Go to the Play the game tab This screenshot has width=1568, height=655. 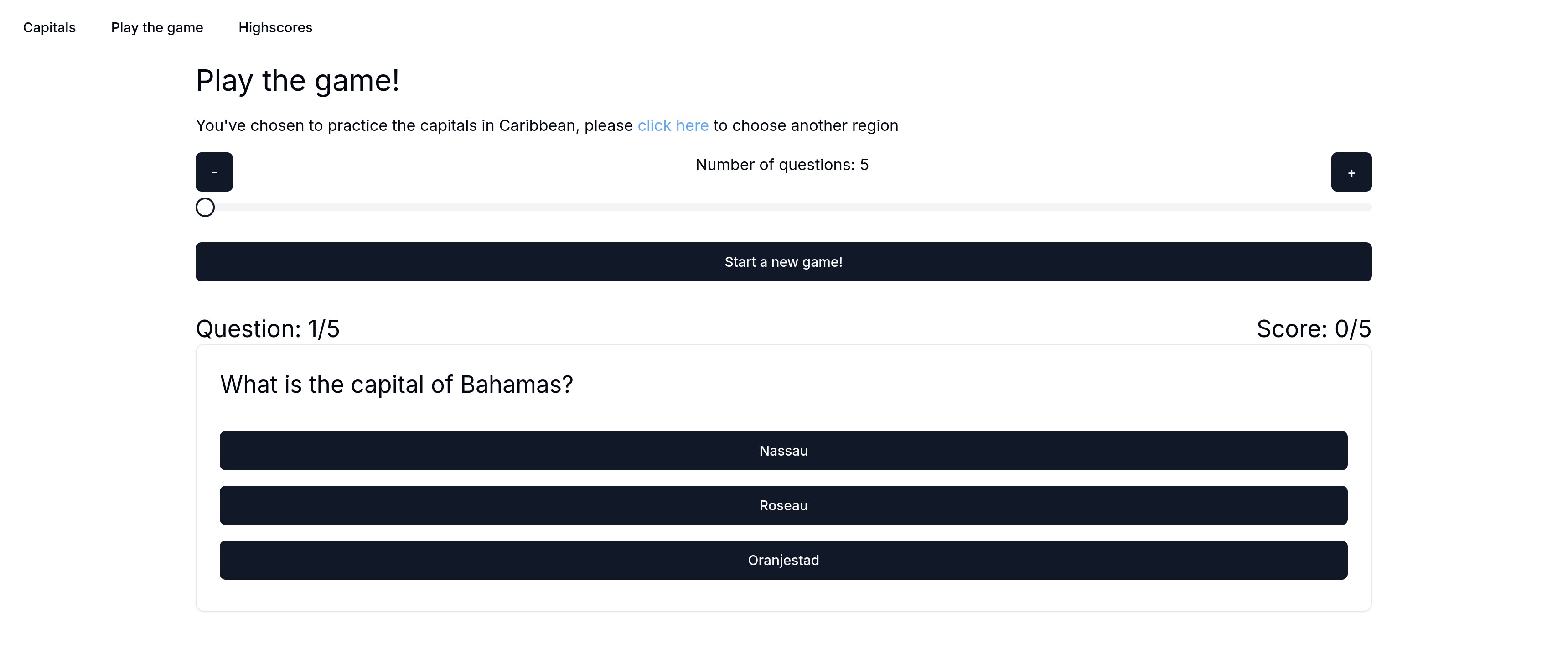coord(157,27)
